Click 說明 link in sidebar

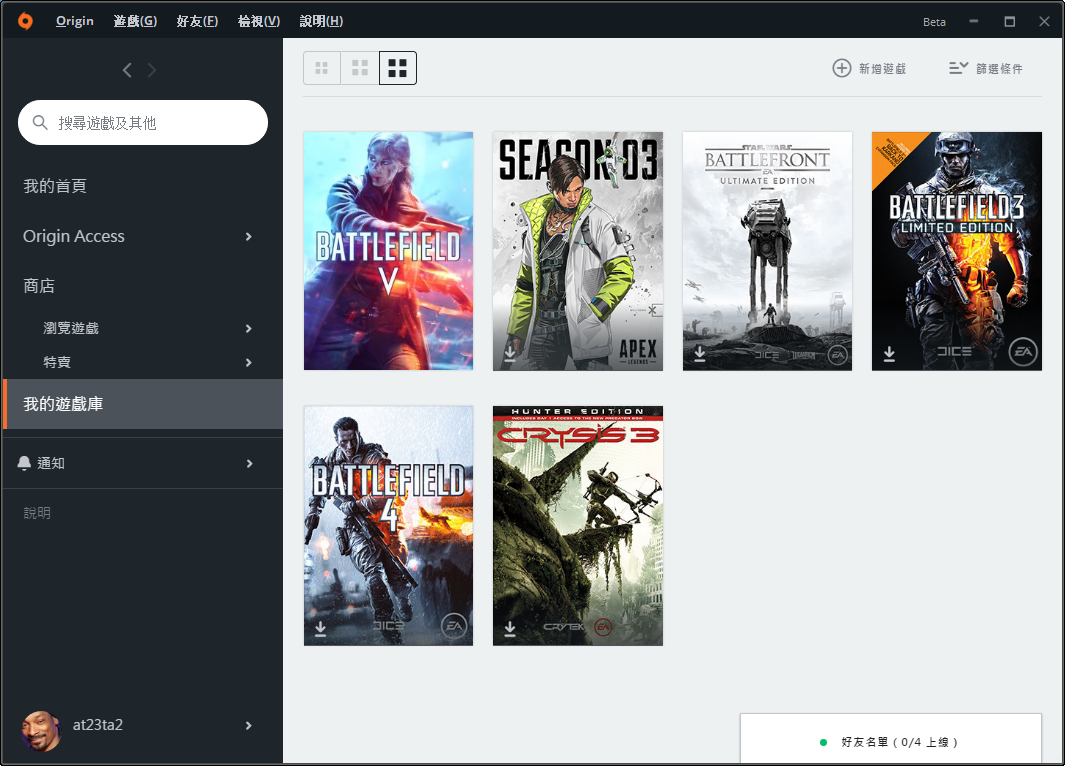point(37,513)
